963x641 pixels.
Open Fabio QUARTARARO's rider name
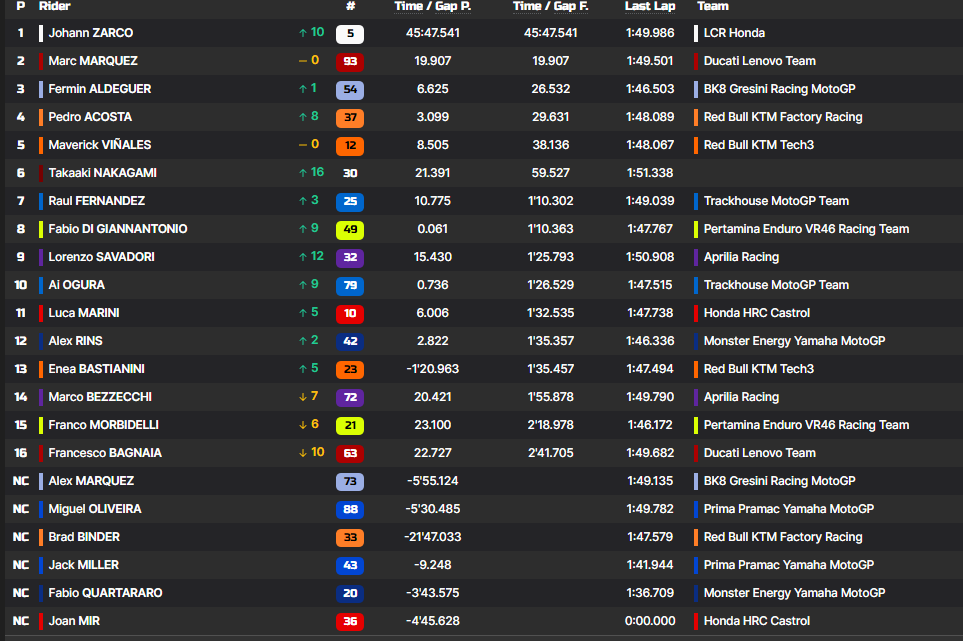pos(105,593)
